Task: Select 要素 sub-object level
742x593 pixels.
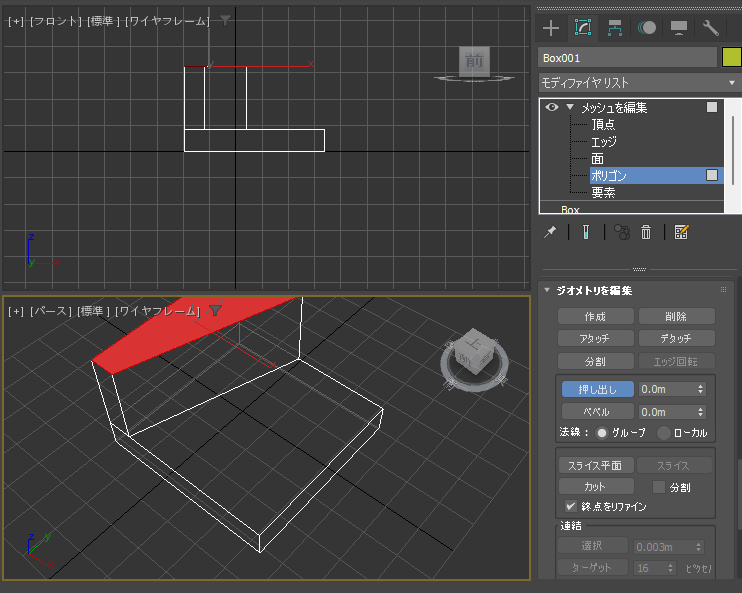Action: [603, 193]
